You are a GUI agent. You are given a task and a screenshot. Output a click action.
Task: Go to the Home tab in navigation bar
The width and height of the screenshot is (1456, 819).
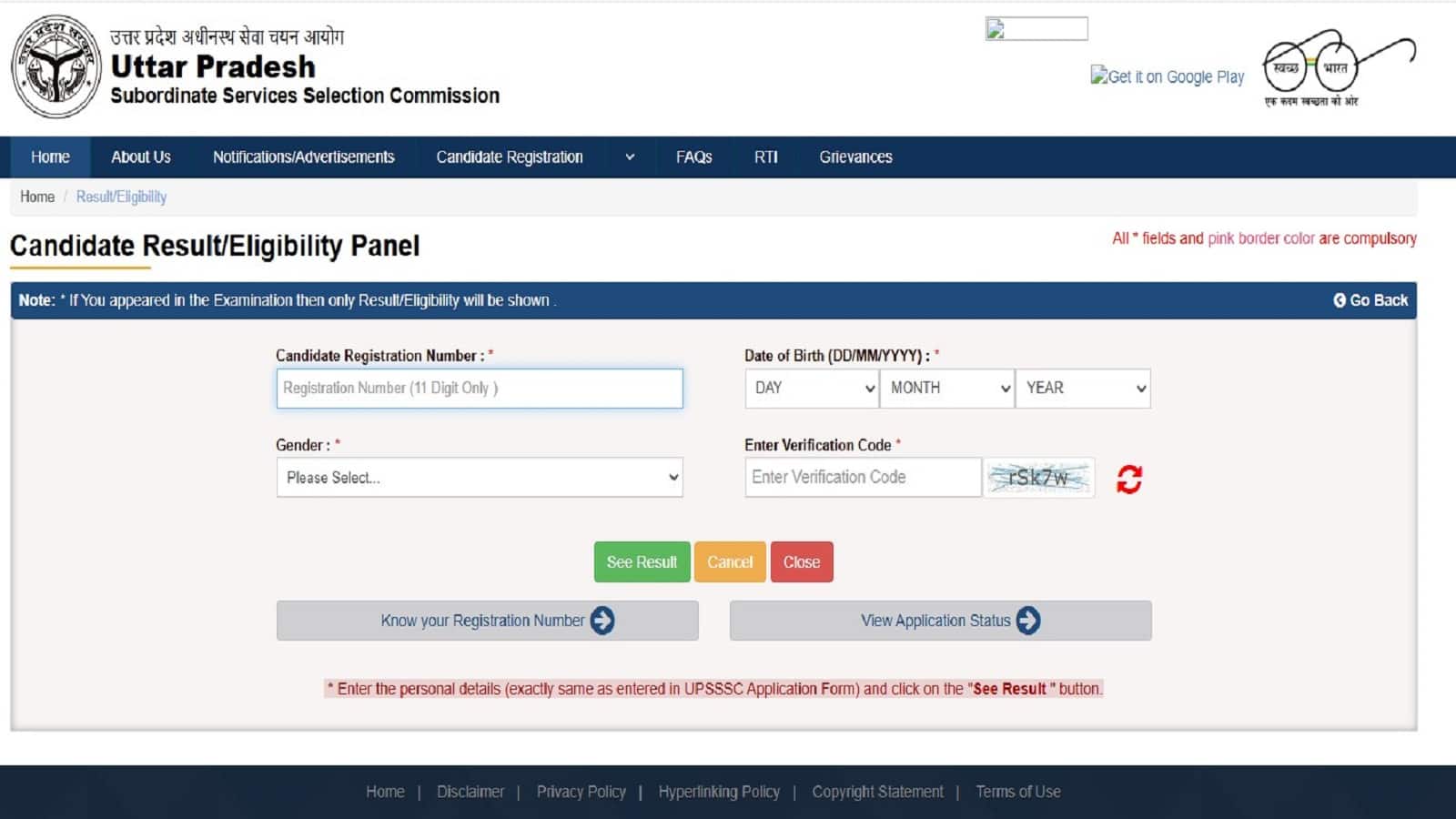(50, 157)
